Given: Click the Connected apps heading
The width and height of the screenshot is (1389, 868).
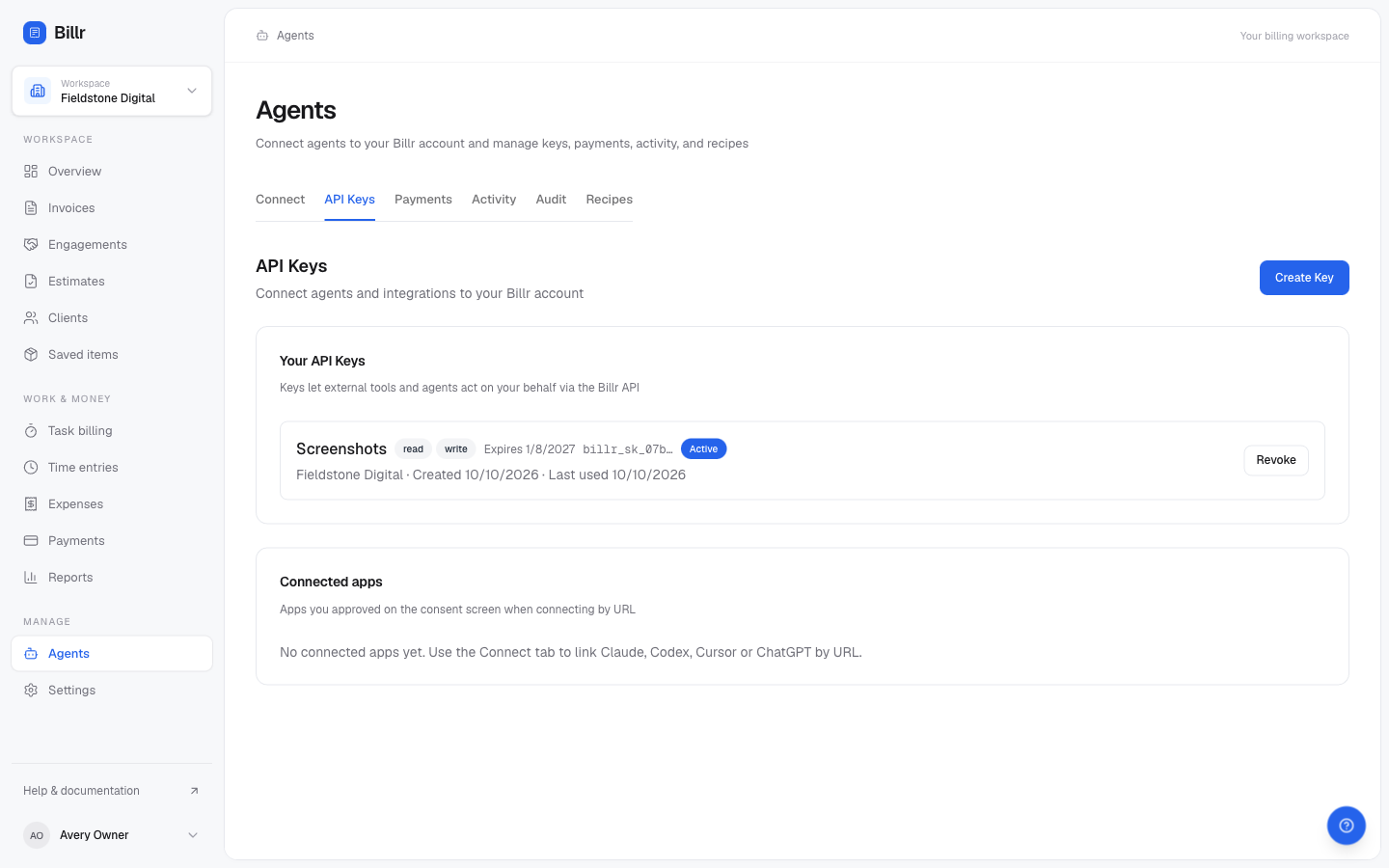Looking at the screenshot, I should coord(331,582).
